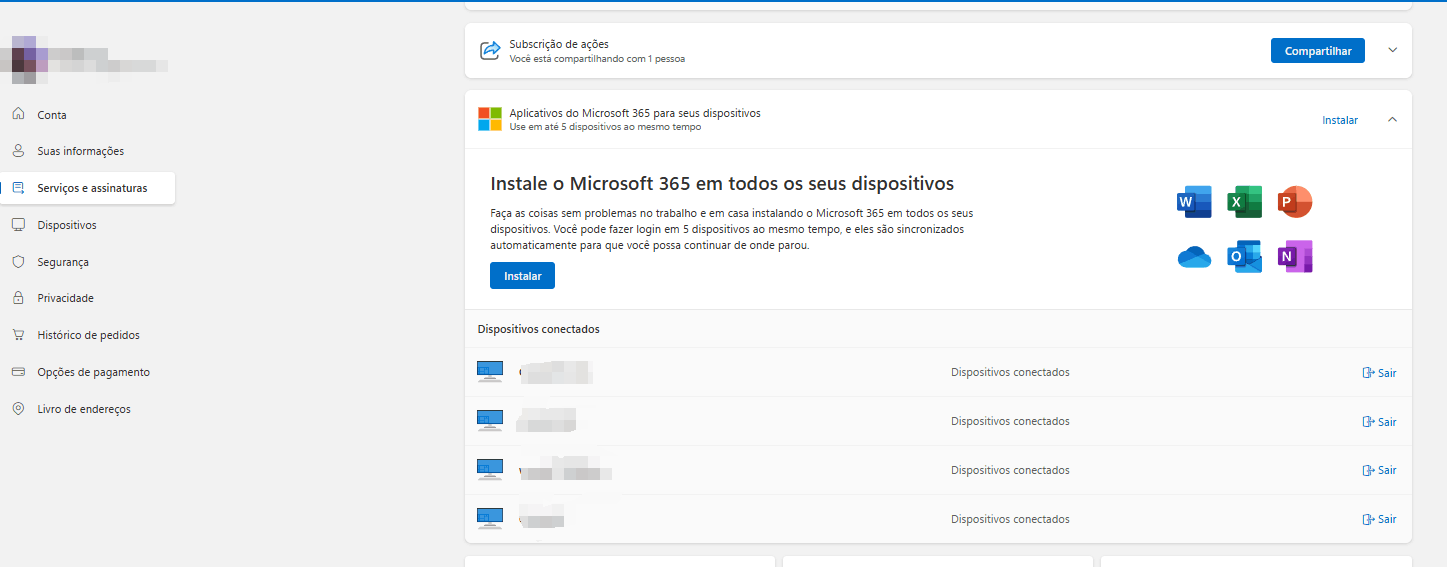
Task: Click the Outlook app icon
Action: click(1244, 257)
